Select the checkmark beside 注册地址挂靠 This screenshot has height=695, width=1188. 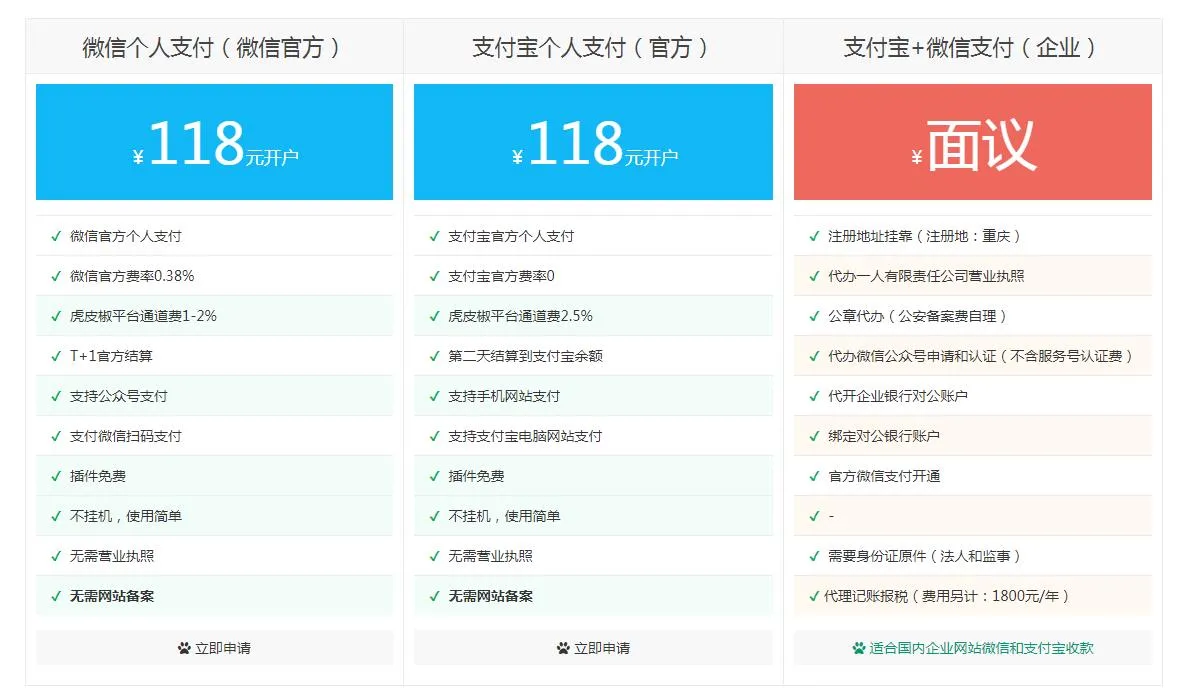[814, 237]
